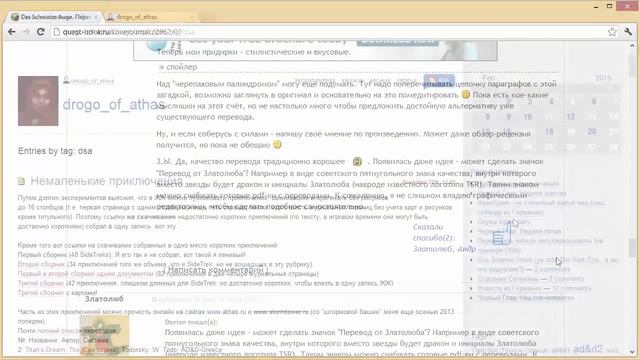Select the entry icon beside Немаленькие приключения
The height and width of the screenshot is (360, 640).
click(22, 181)
